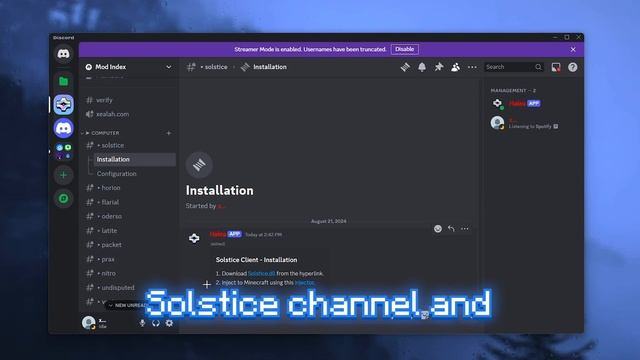Select the Mod Index server icon
Screen dimensions: 640x360
pyautogui.click(x=63, y=104)
